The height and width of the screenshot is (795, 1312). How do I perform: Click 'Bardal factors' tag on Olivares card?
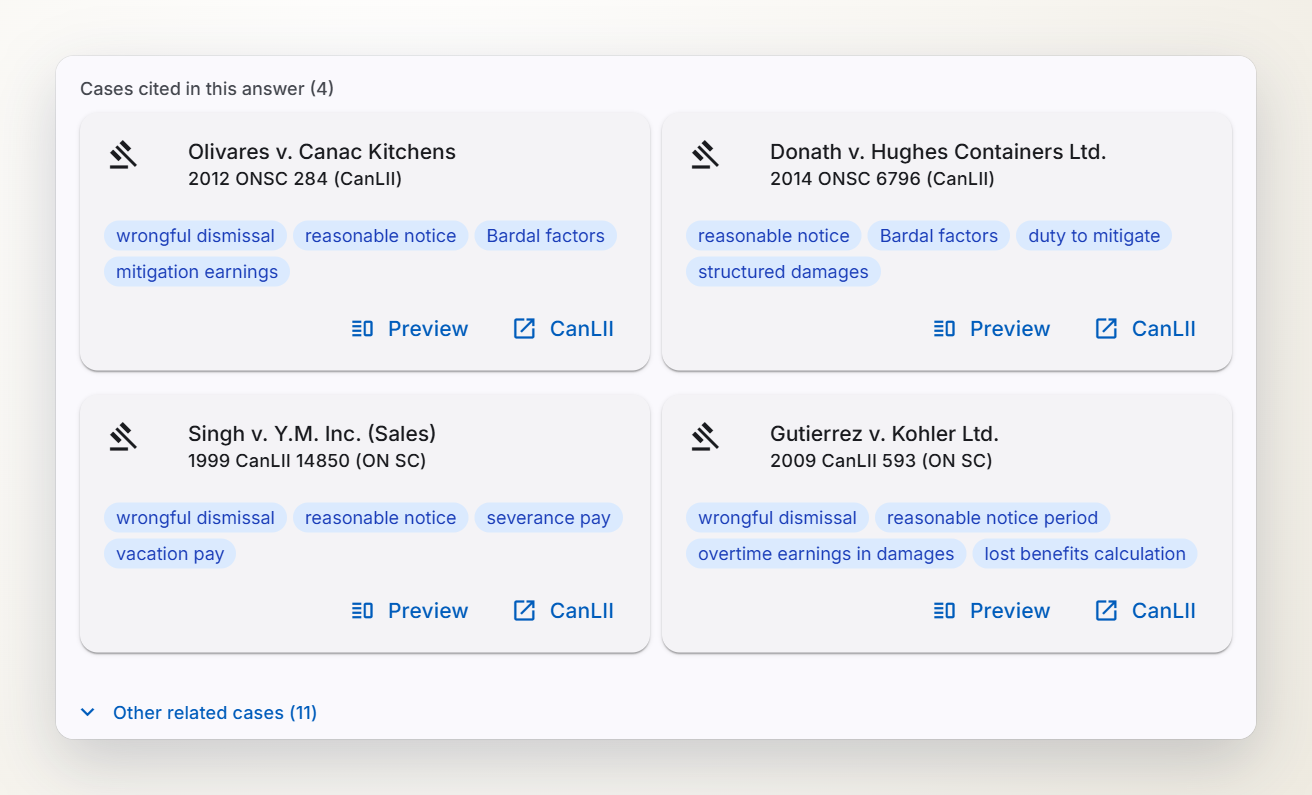coord(546,236)
